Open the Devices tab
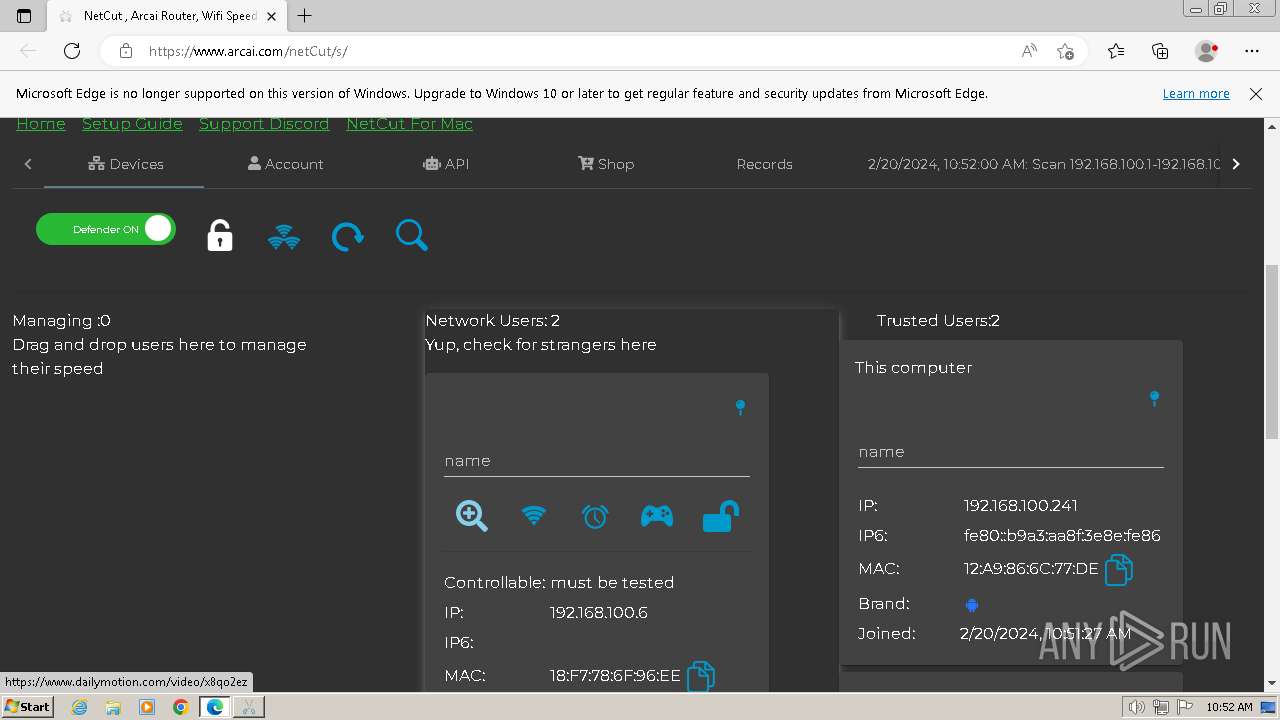Screen dimensions: 1280x720 pos(125,164)
